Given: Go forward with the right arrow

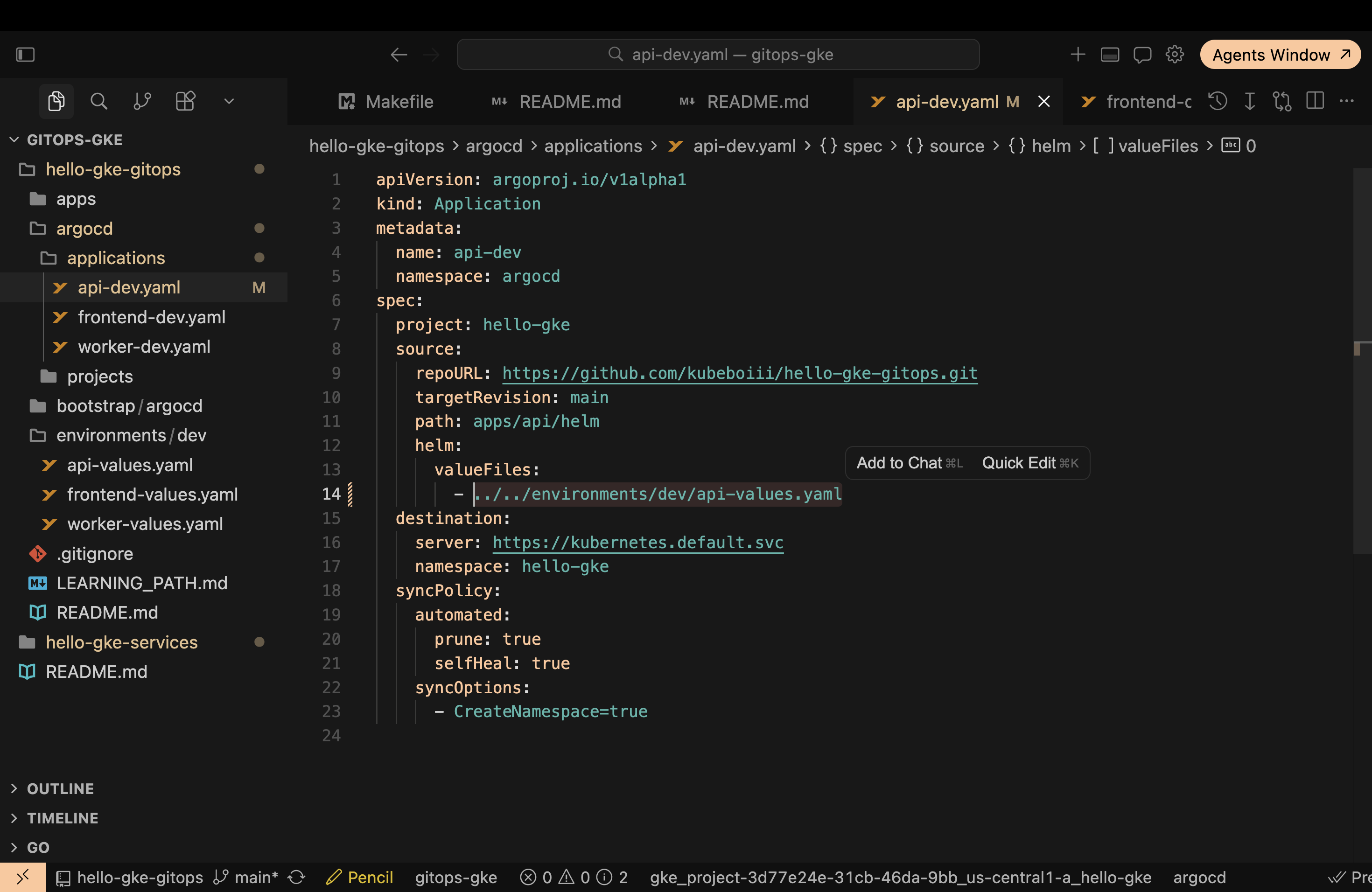Looking at the screenshot, I should coord(431,55).
